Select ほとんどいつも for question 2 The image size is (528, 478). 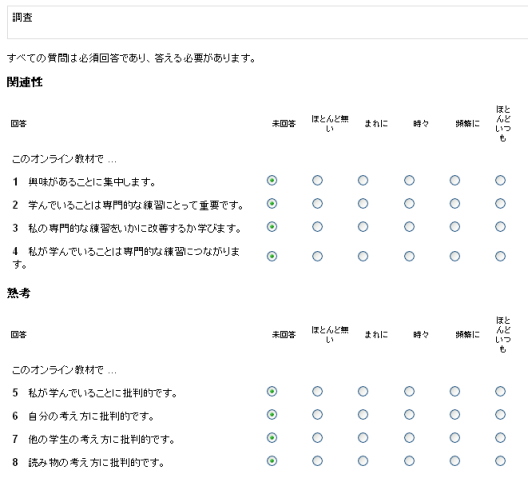coord(500,204)
